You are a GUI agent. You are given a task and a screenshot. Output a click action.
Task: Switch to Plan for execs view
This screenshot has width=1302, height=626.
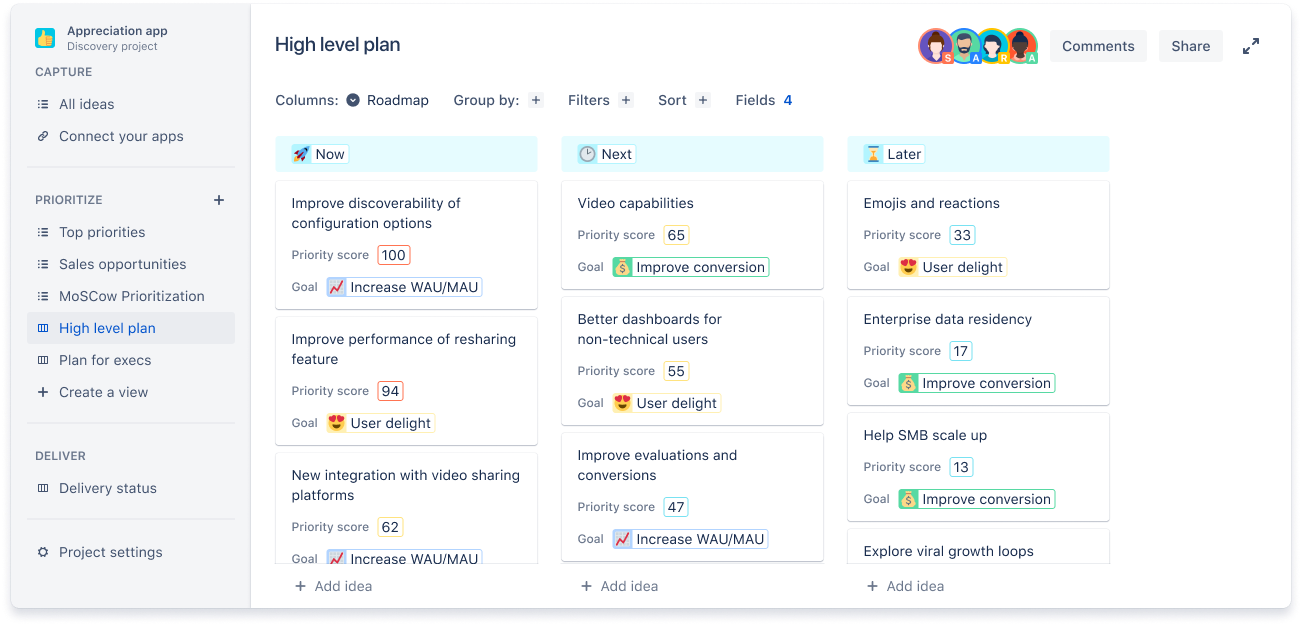(x=105, y=360)
